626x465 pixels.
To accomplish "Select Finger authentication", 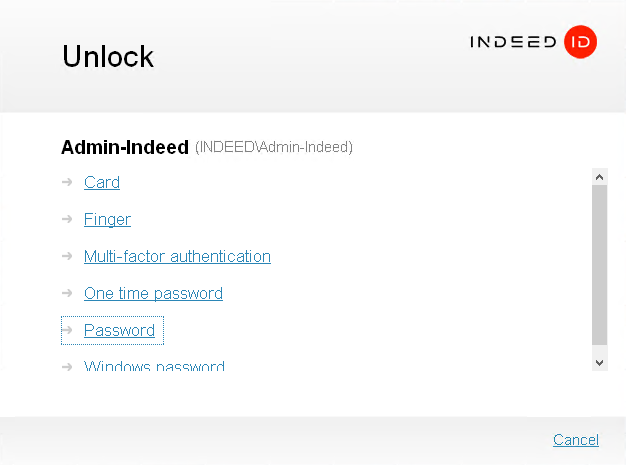I will click(x=107, y=219).
